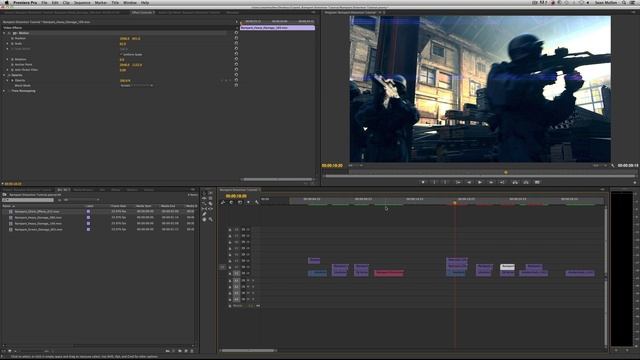Expand the Scale property
Image resolution: width=640 pixels, height=360 pixels.
click(7, 44)
